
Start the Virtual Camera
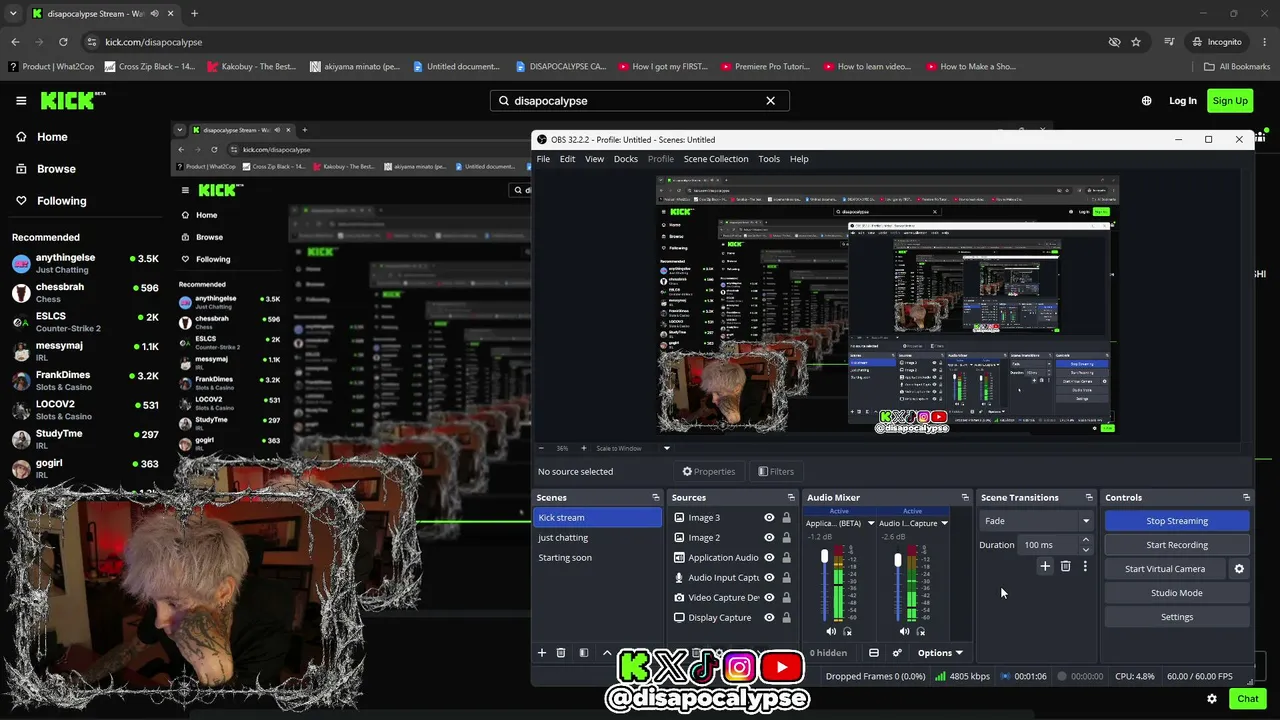pyautogui.click(x=1165, y=569)
